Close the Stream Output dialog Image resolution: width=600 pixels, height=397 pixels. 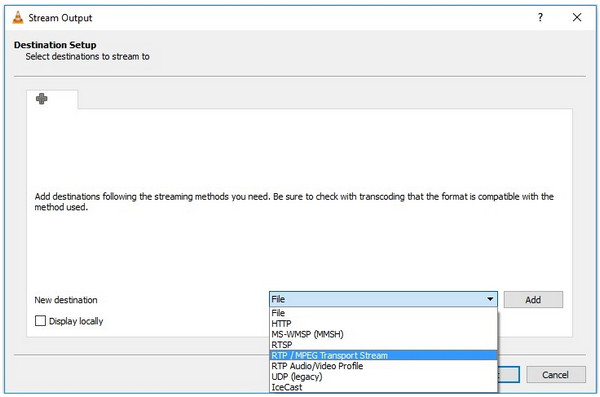click(577, 17)
